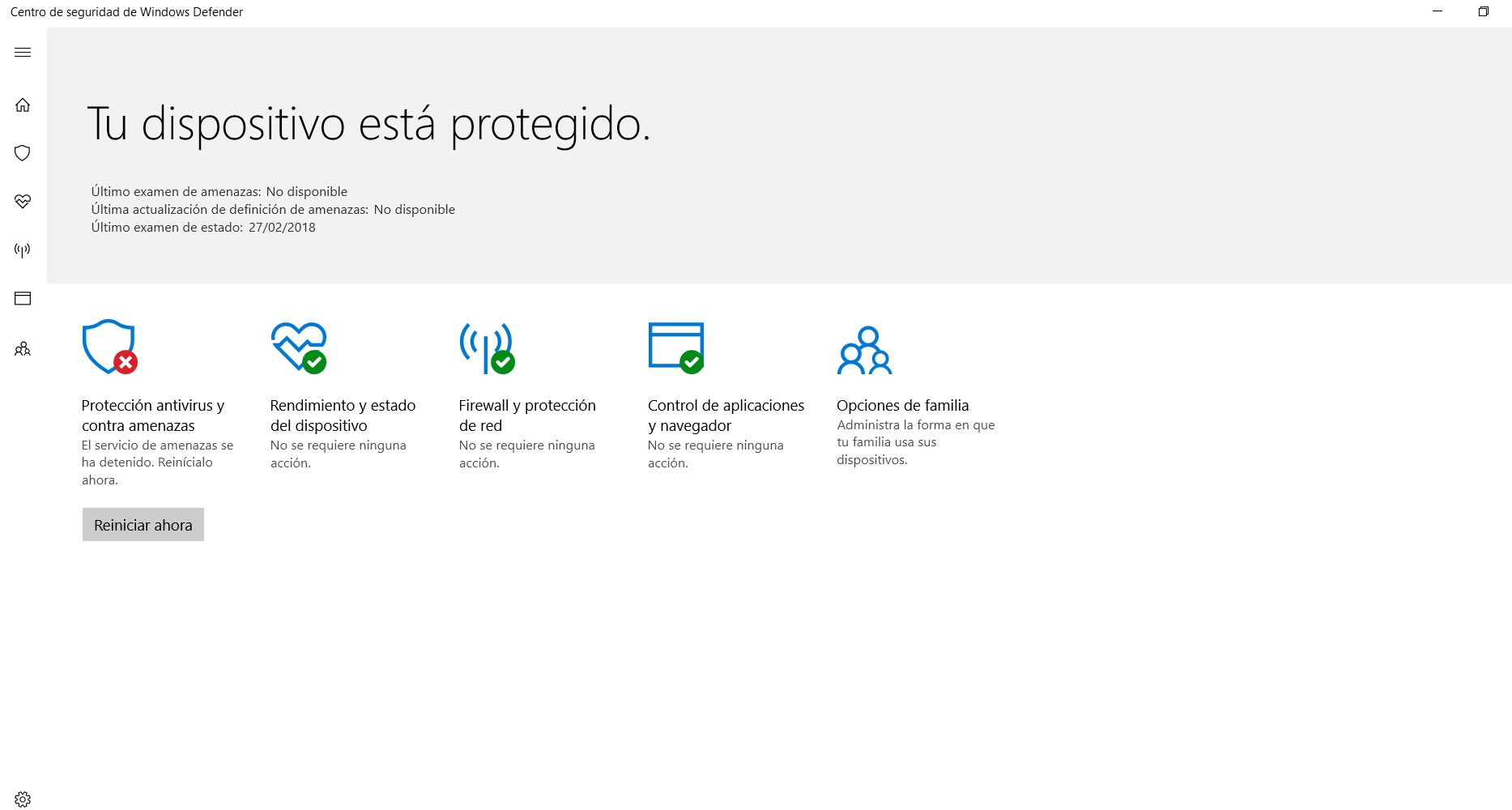This screenshot has width=1512, height=810.
Task: Open the shield icon in the sidebar
Action: click(x=23, y=153)
